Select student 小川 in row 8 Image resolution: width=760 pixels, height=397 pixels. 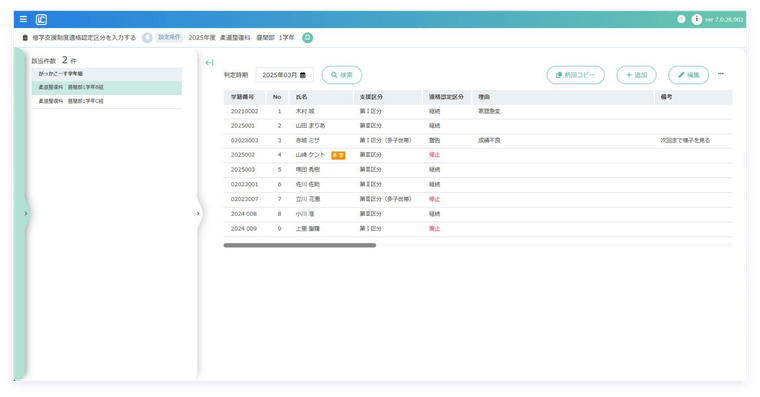[305, 214]
